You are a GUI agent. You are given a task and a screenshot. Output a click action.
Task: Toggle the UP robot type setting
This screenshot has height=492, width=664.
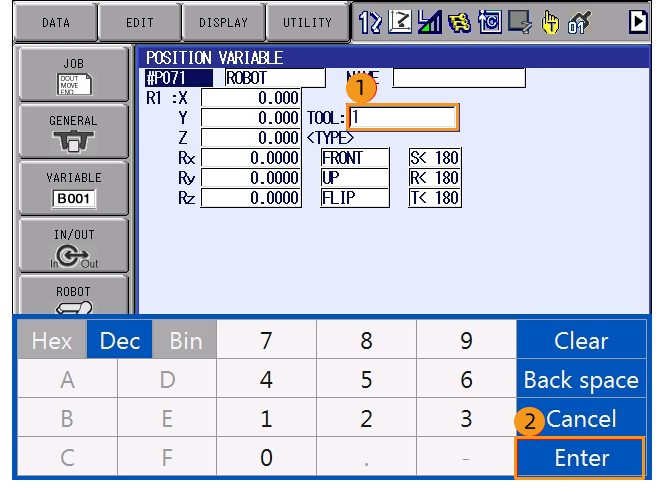click(355, 178)
